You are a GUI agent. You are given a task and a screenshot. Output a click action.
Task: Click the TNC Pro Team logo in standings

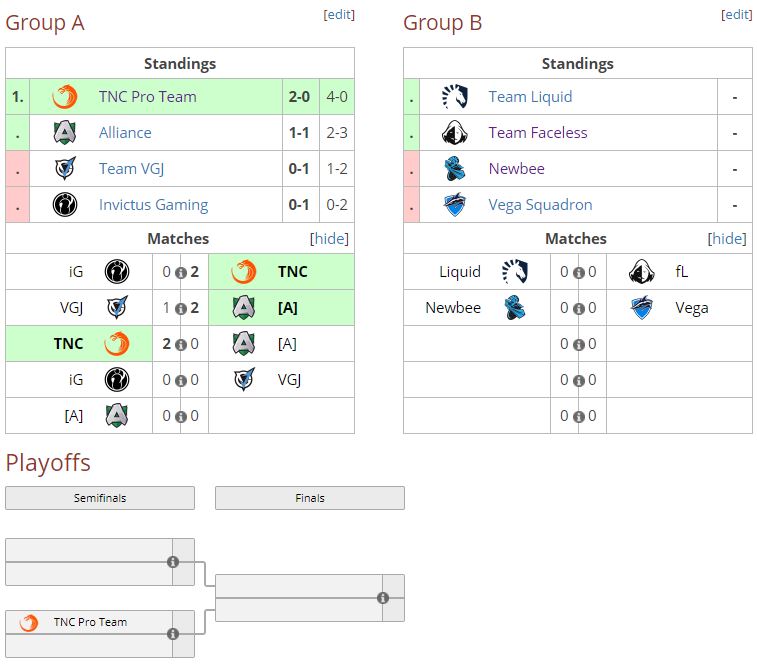click(x=65, y=97)
